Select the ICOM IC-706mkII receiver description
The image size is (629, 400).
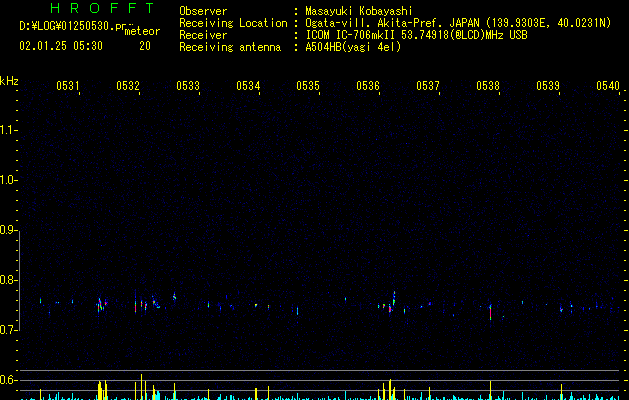(416, 35)
